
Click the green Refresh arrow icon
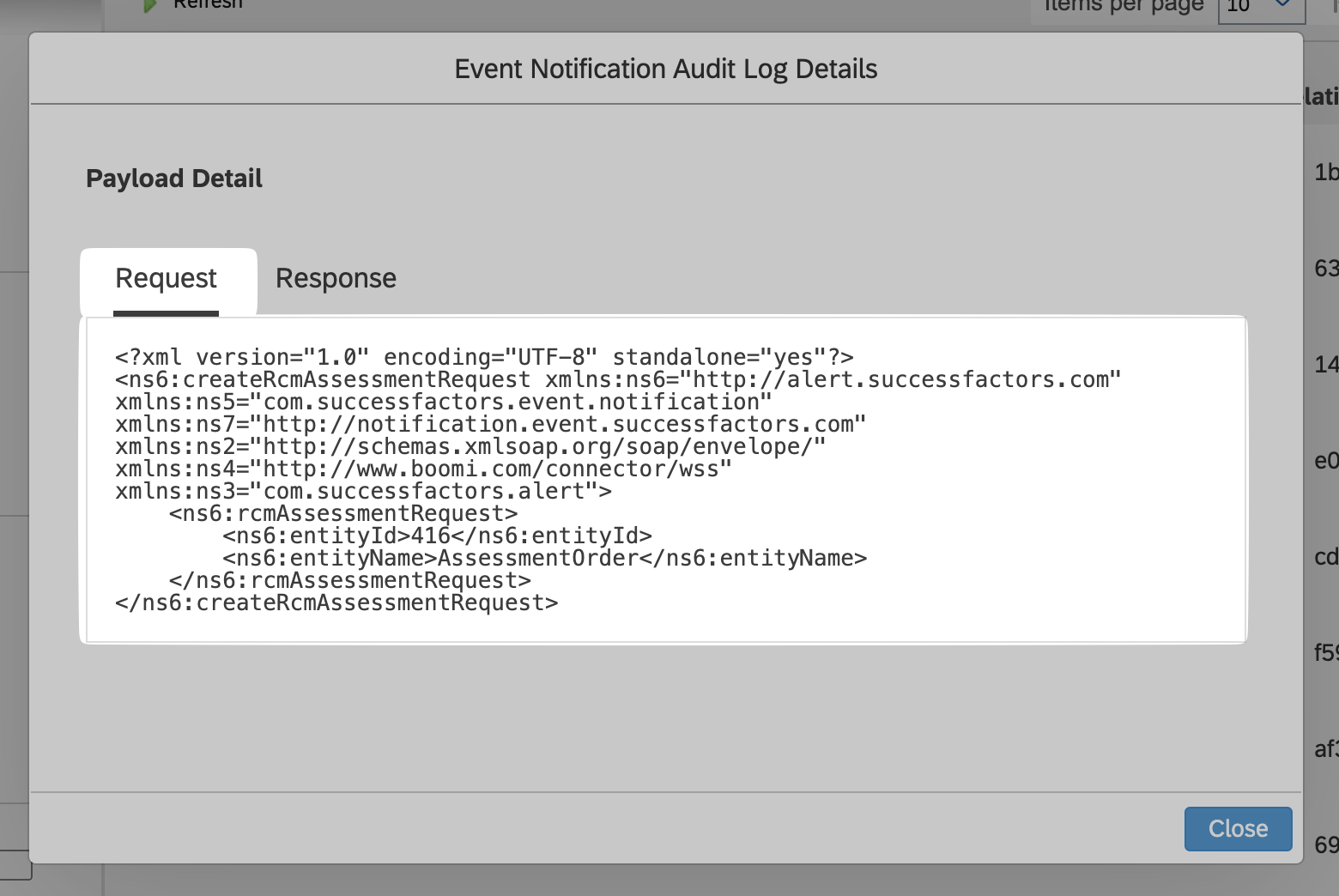tap(150, 5)
